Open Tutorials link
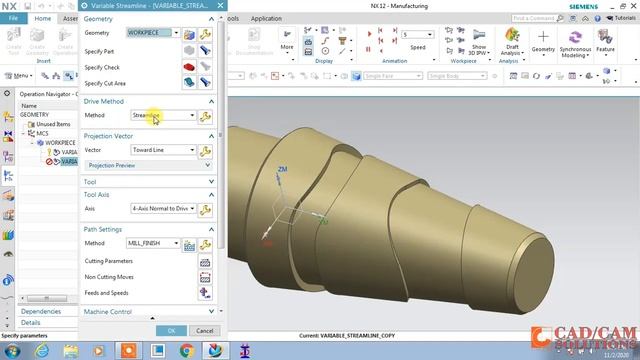640x360 pixels. tap(621, 18)
